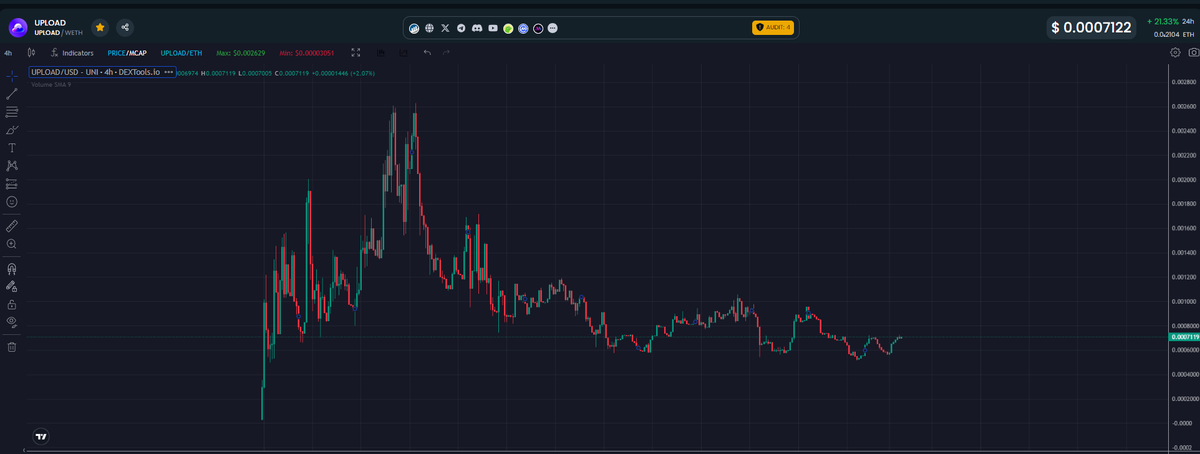Select the trend line drawing tool

12,93
